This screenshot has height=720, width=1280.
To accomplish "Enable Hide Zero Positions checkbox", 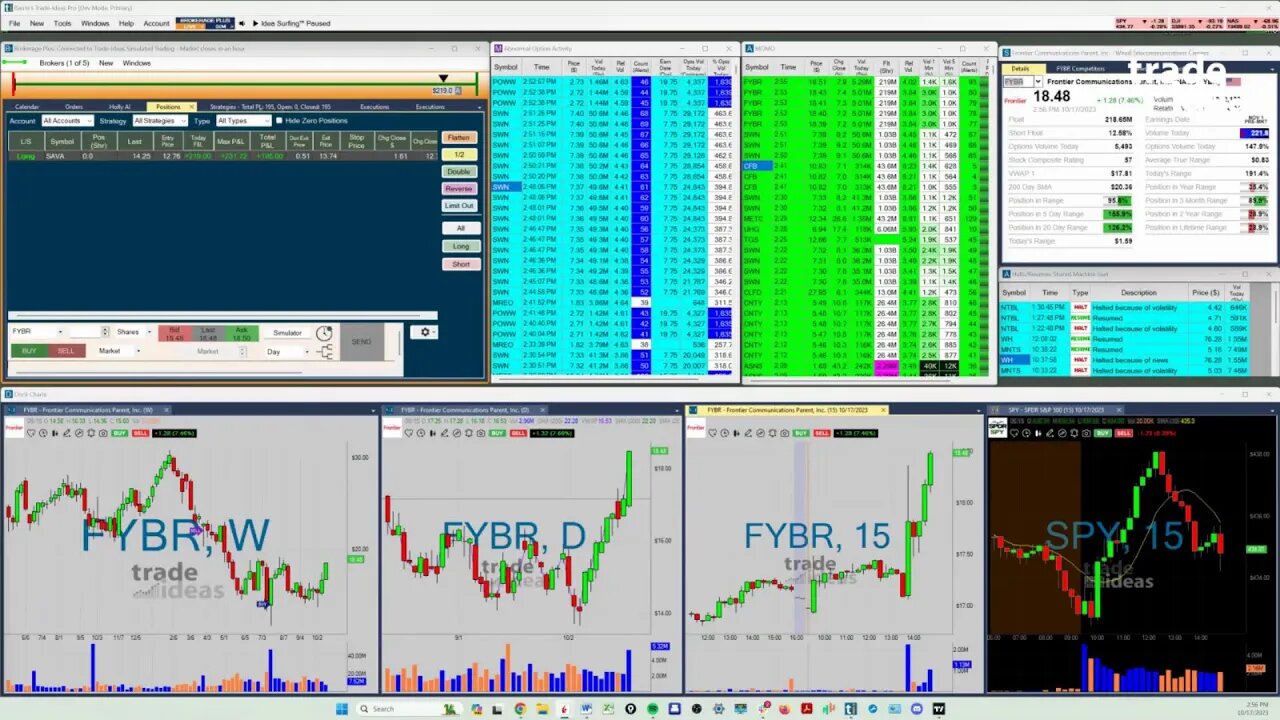I will click(x=279, y=121).
